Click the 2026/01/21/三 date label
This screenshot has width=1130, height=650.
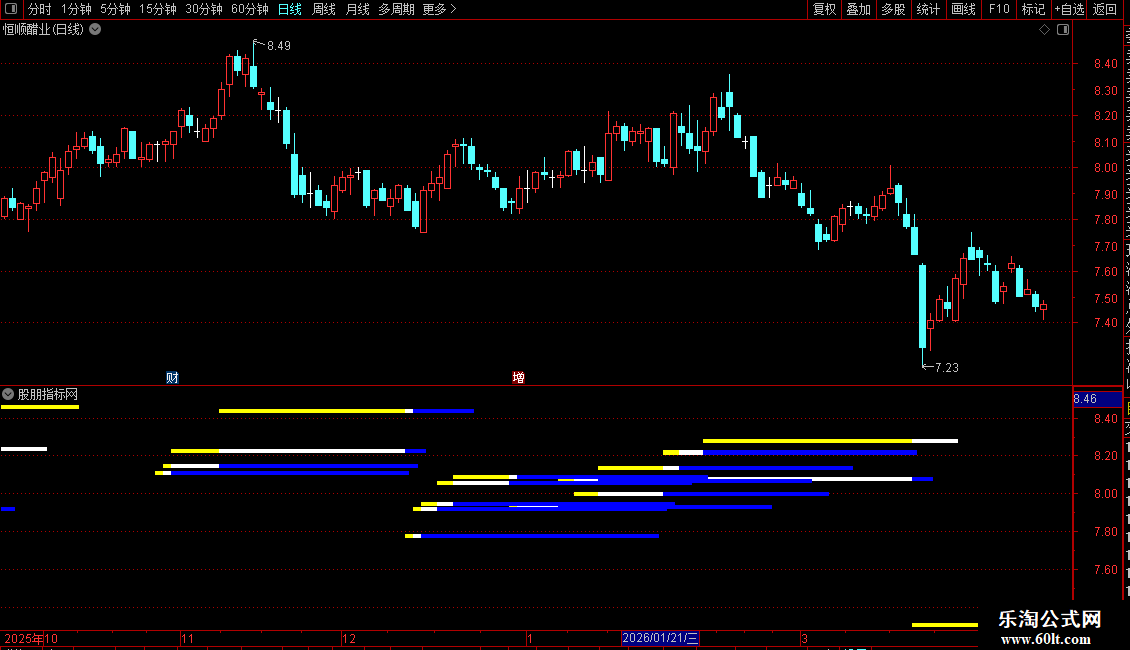(660, 638)
